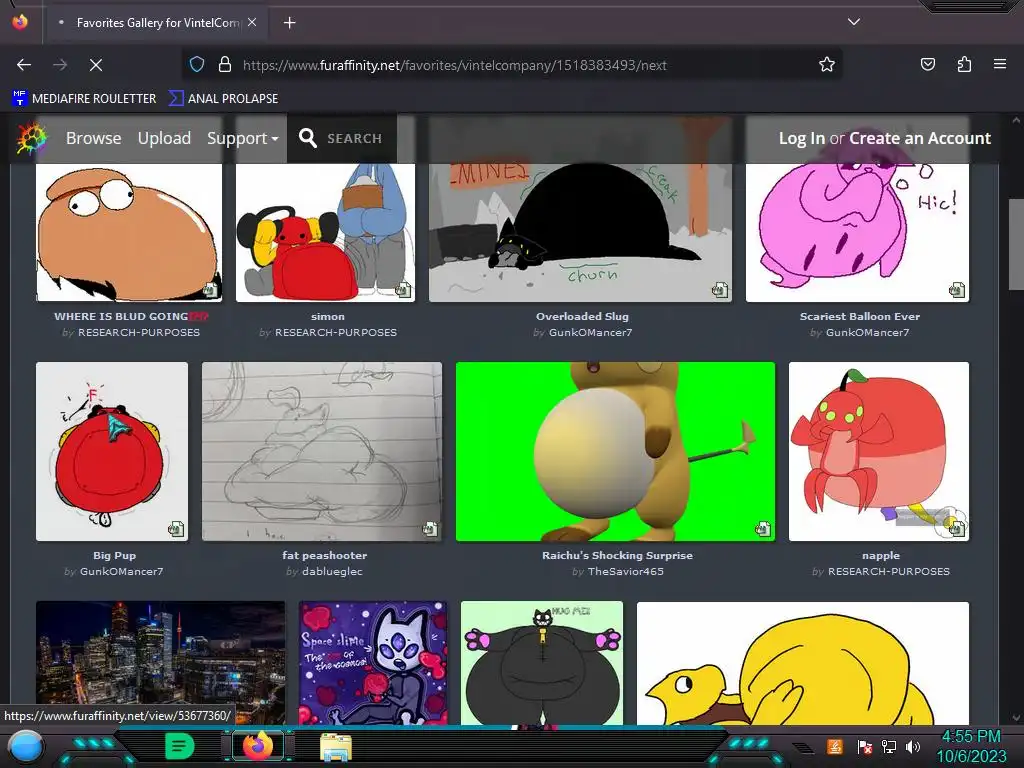Click the Raichu's Shocking Surprise title link

(x=617, y=555)
